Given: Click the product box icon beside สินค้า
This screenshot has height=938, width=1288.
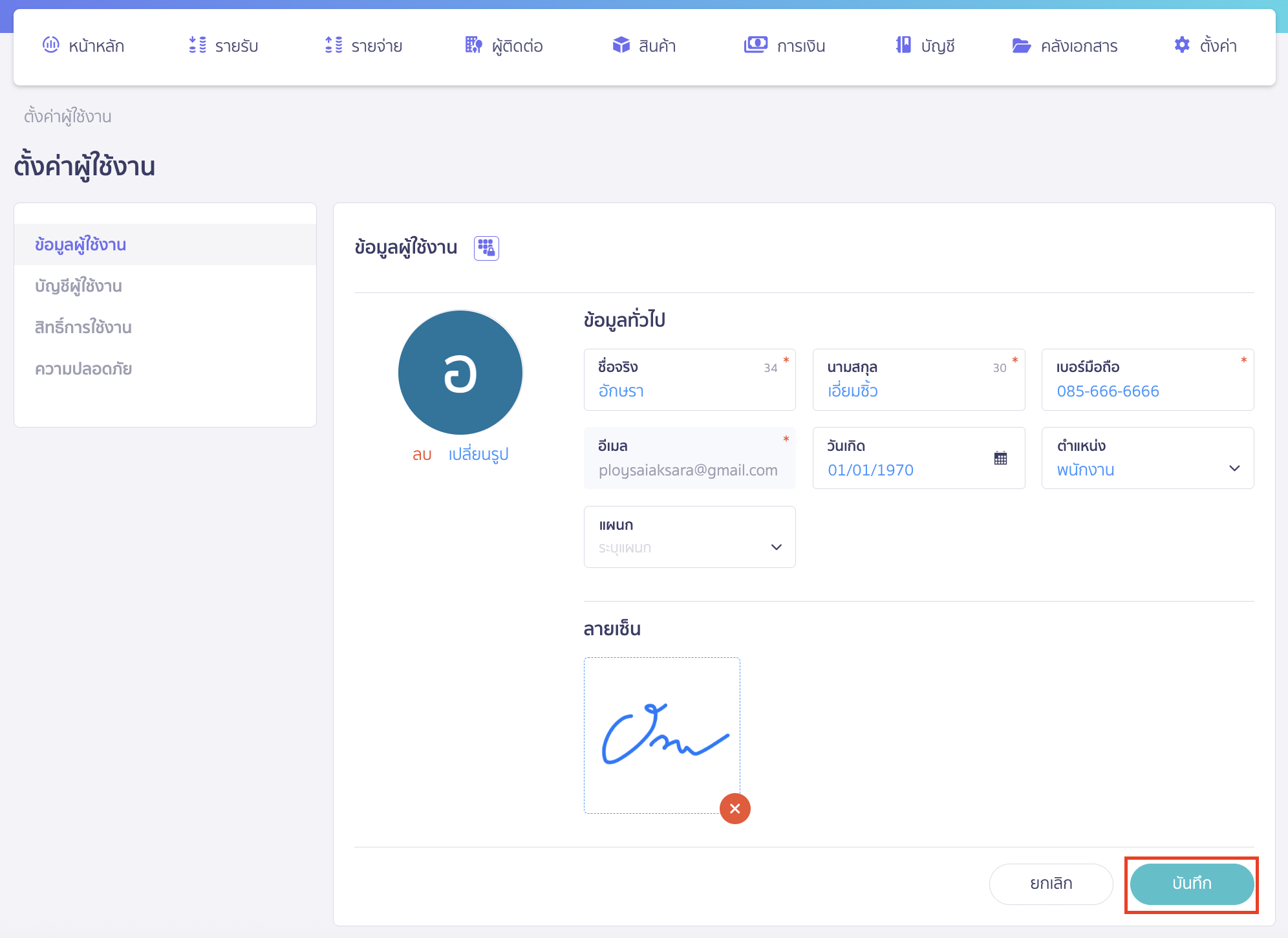Looking at the screenshot, I should point(621,45).
